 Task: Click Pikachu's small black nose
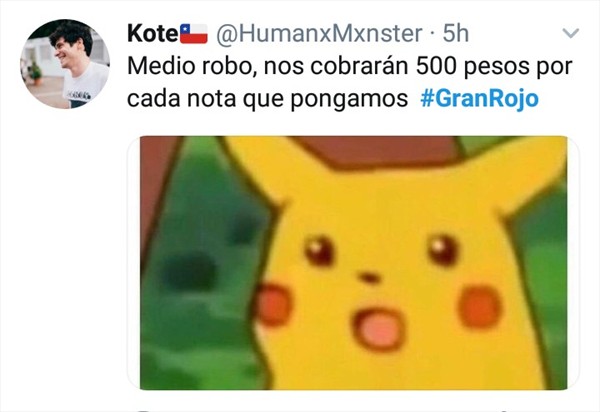pyautogui.click(x=369, y=277)
